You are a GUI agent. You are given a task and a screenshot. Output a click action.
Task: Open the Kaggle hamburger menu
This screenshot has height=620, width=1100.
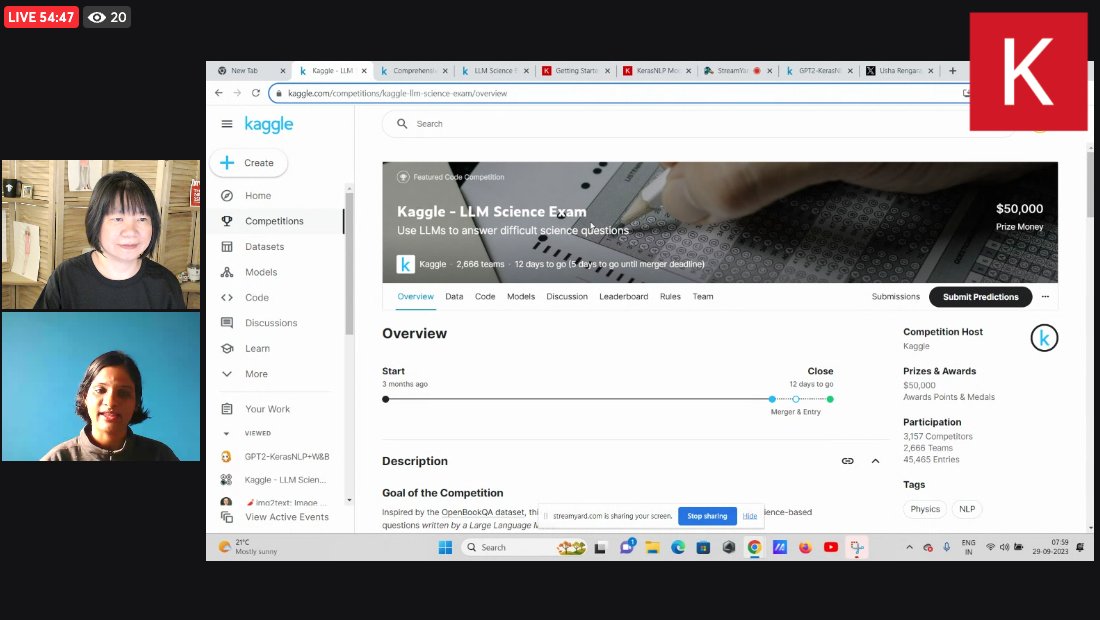point(227,124)
